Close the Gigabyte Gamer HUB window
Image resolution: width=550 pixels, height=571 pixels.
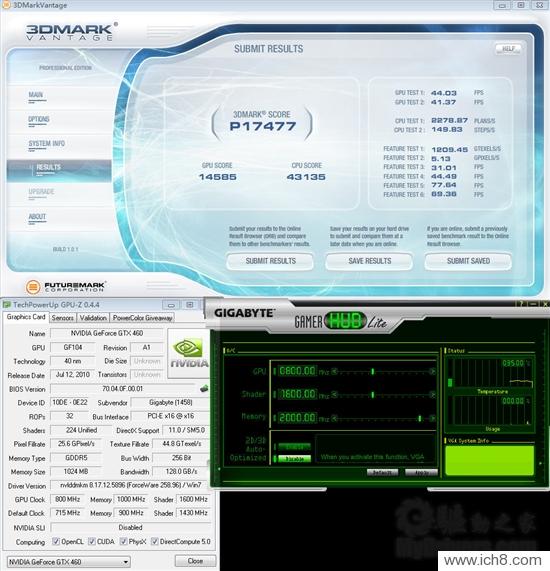[x=544, y=303]
